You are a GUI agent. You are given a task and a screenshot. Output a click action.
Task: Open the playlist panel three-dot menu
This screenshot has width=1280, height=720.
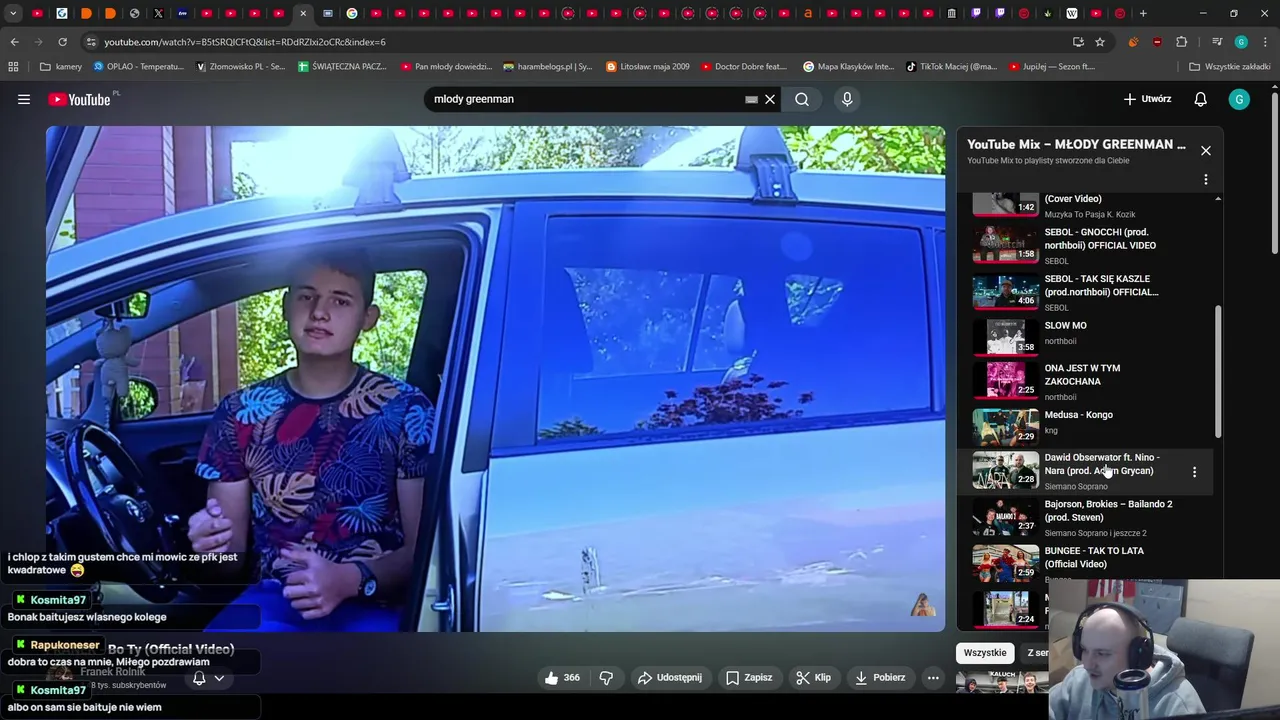click(1206, 180)
